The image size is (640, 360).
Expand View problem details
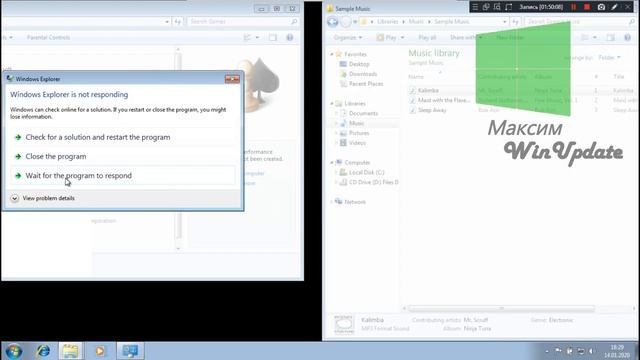[x=43, y=198]
